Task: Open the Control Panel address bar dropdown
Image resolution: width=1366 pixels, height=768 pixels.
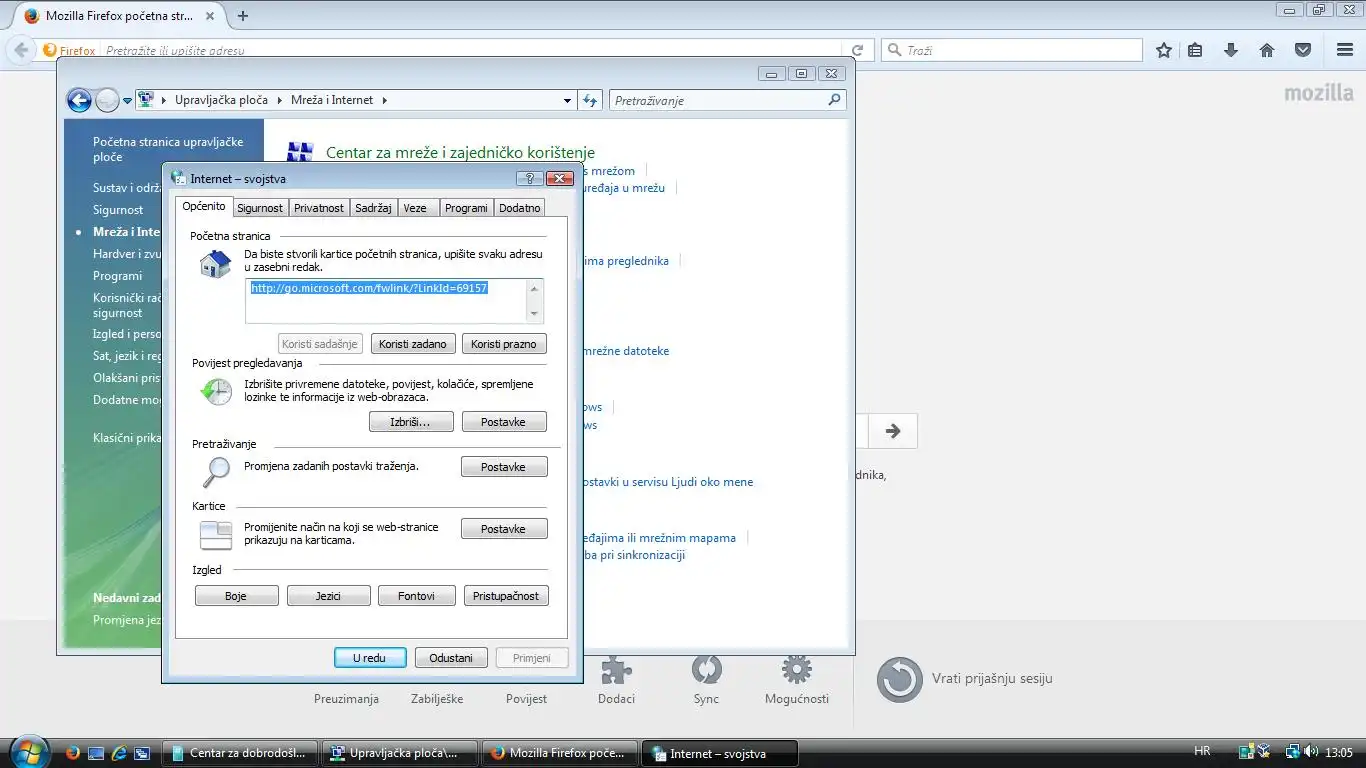Action: click(567, 100)
